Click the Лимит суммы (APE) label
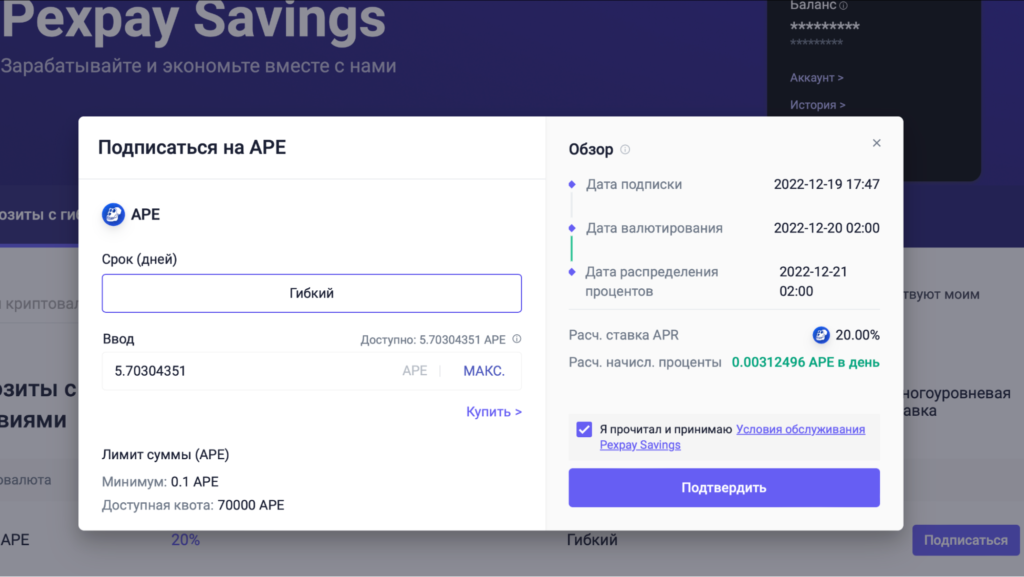 pos(165,454)
